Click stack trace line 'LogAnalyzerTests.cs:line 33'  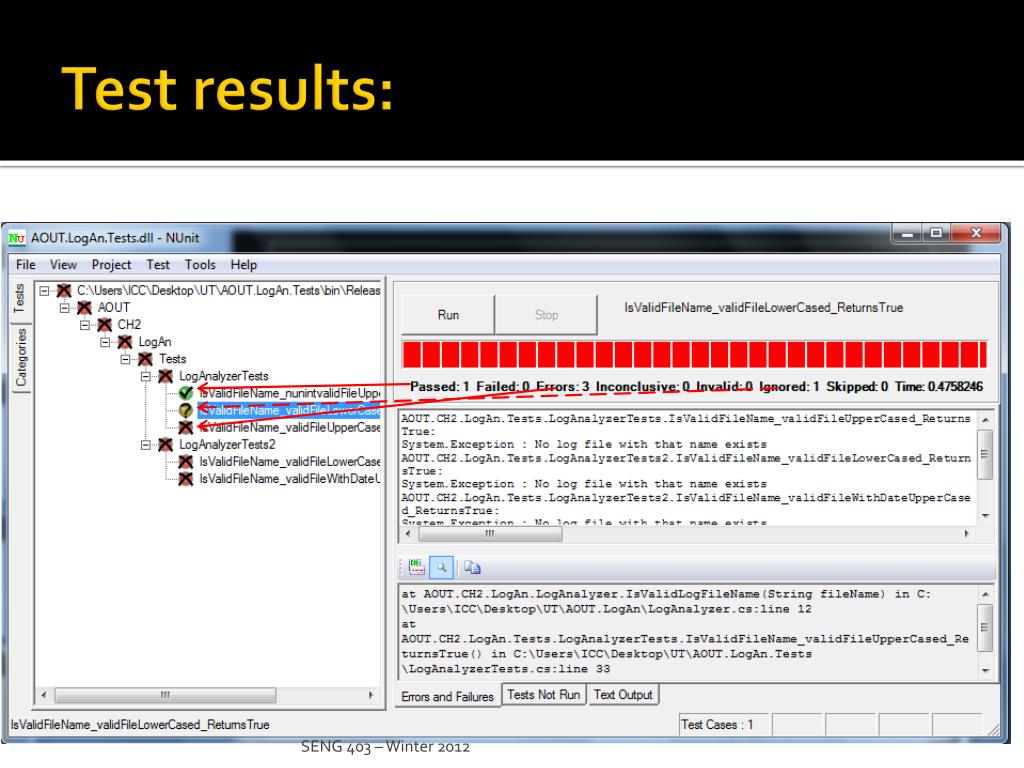coord(505,669)
